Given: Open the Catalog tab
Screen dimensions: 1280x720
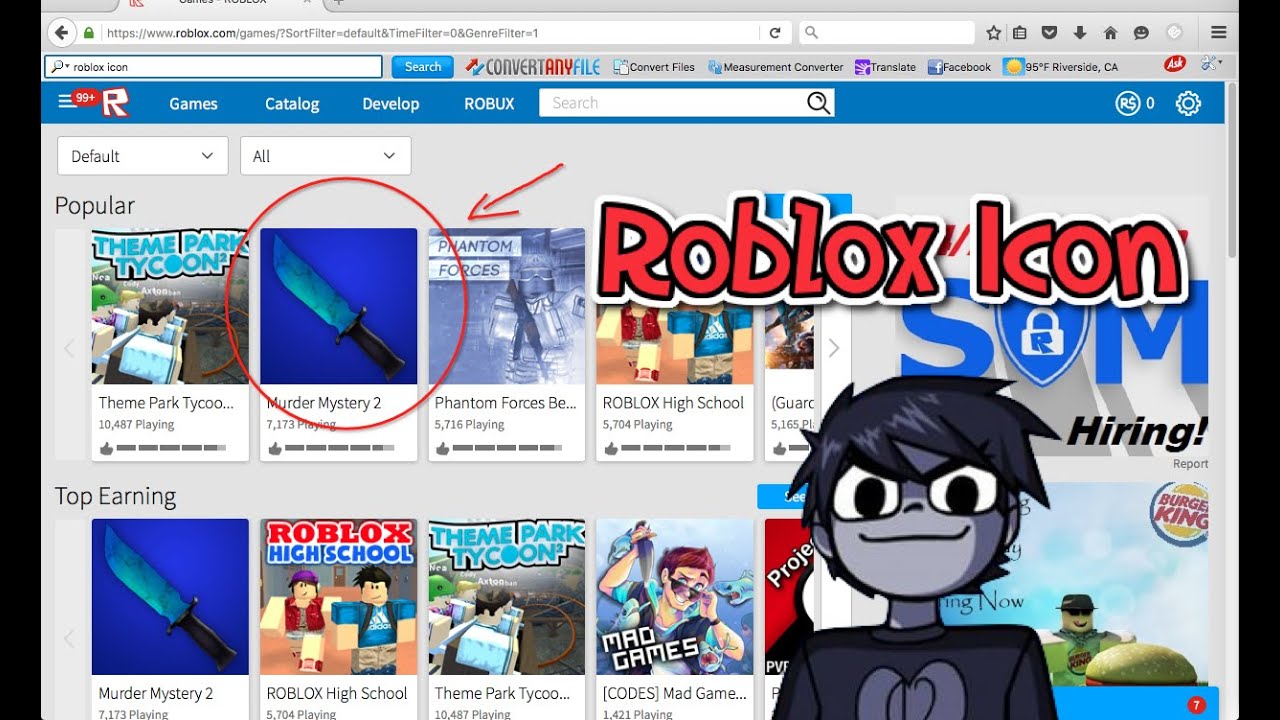Looking at the screenshot, I should point(292,103).
